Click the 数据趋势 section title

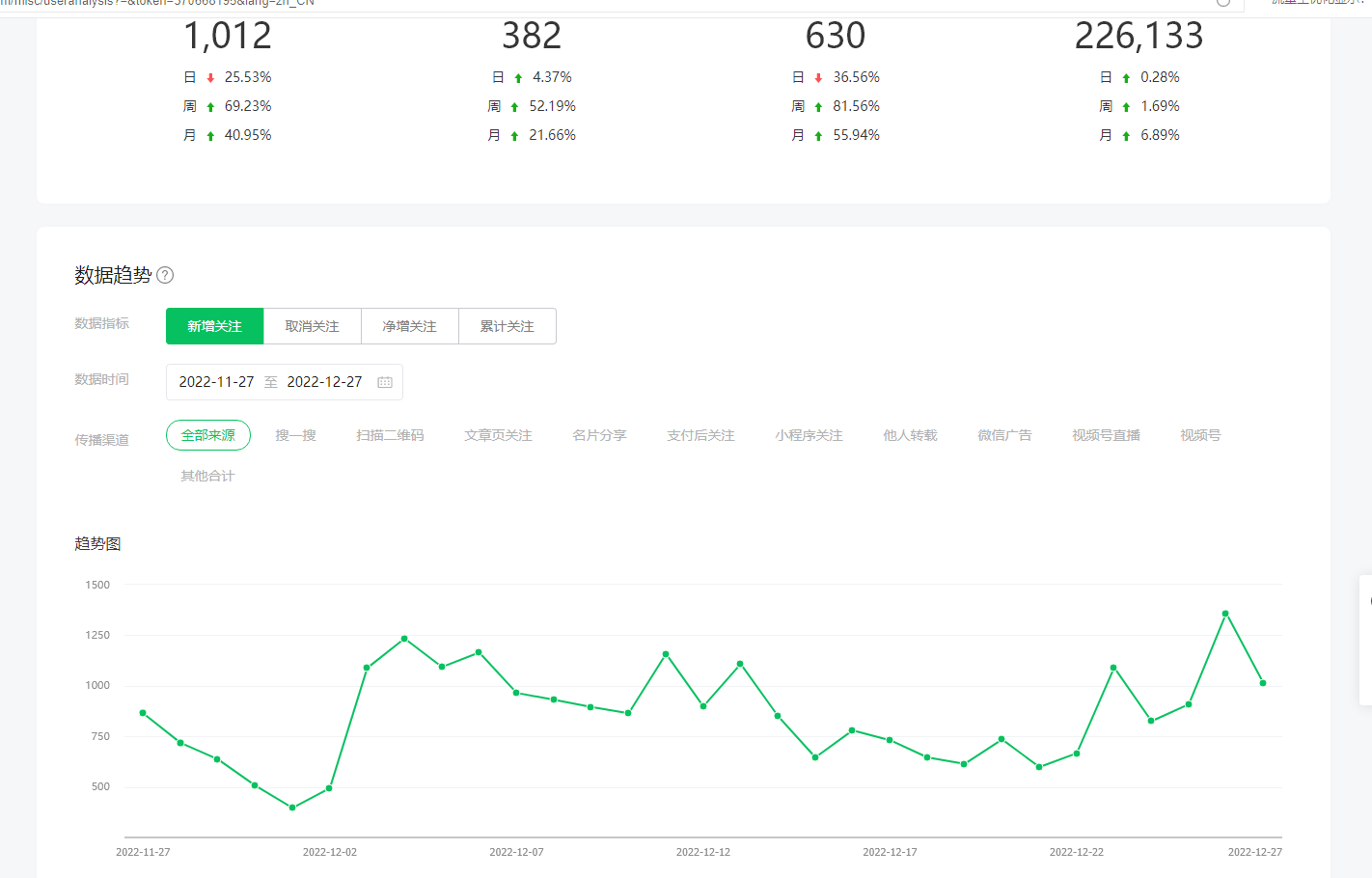[x=113, y=275]
